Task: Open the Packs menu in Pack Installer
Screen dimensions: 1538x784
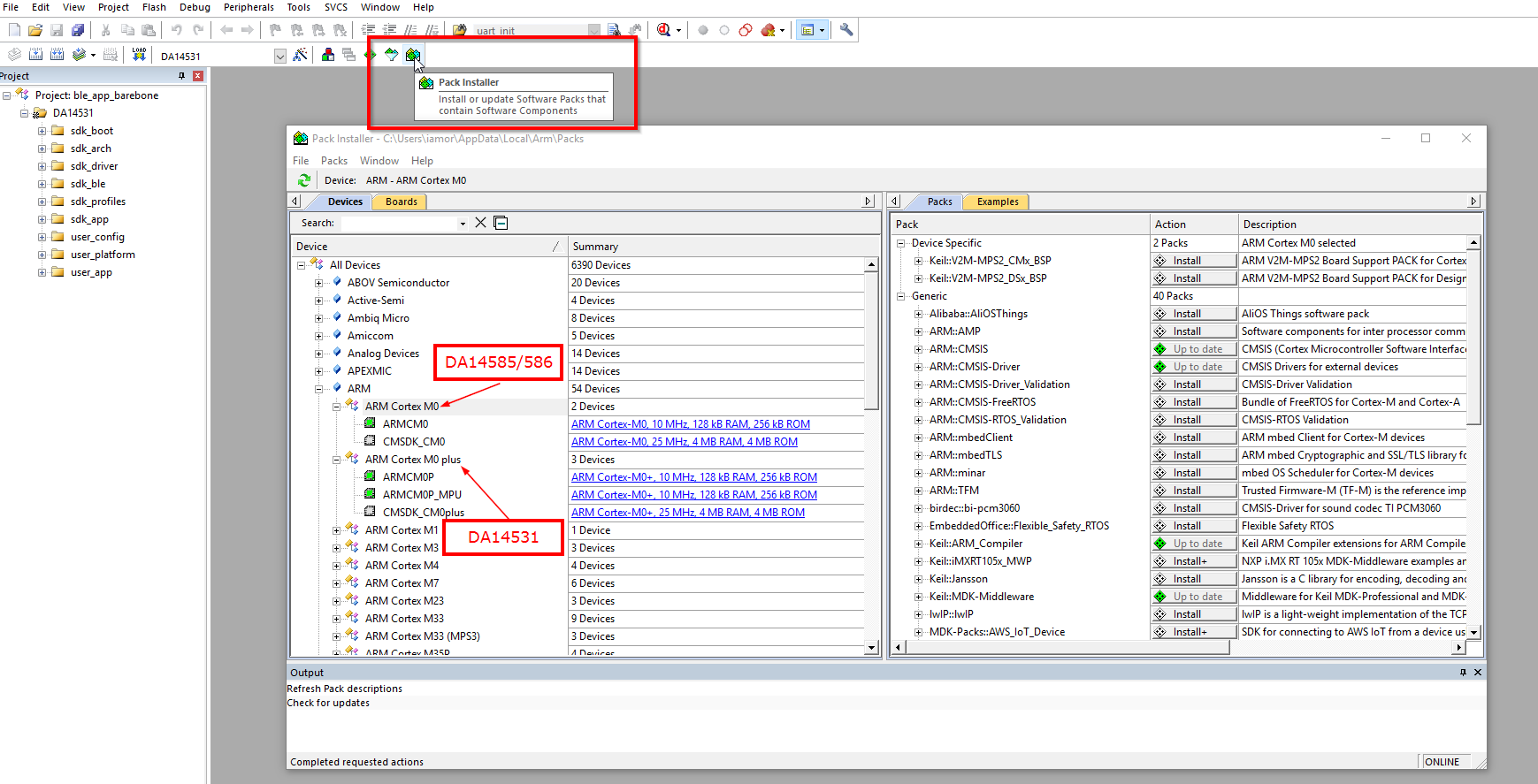Action: [x=334, y=161]
